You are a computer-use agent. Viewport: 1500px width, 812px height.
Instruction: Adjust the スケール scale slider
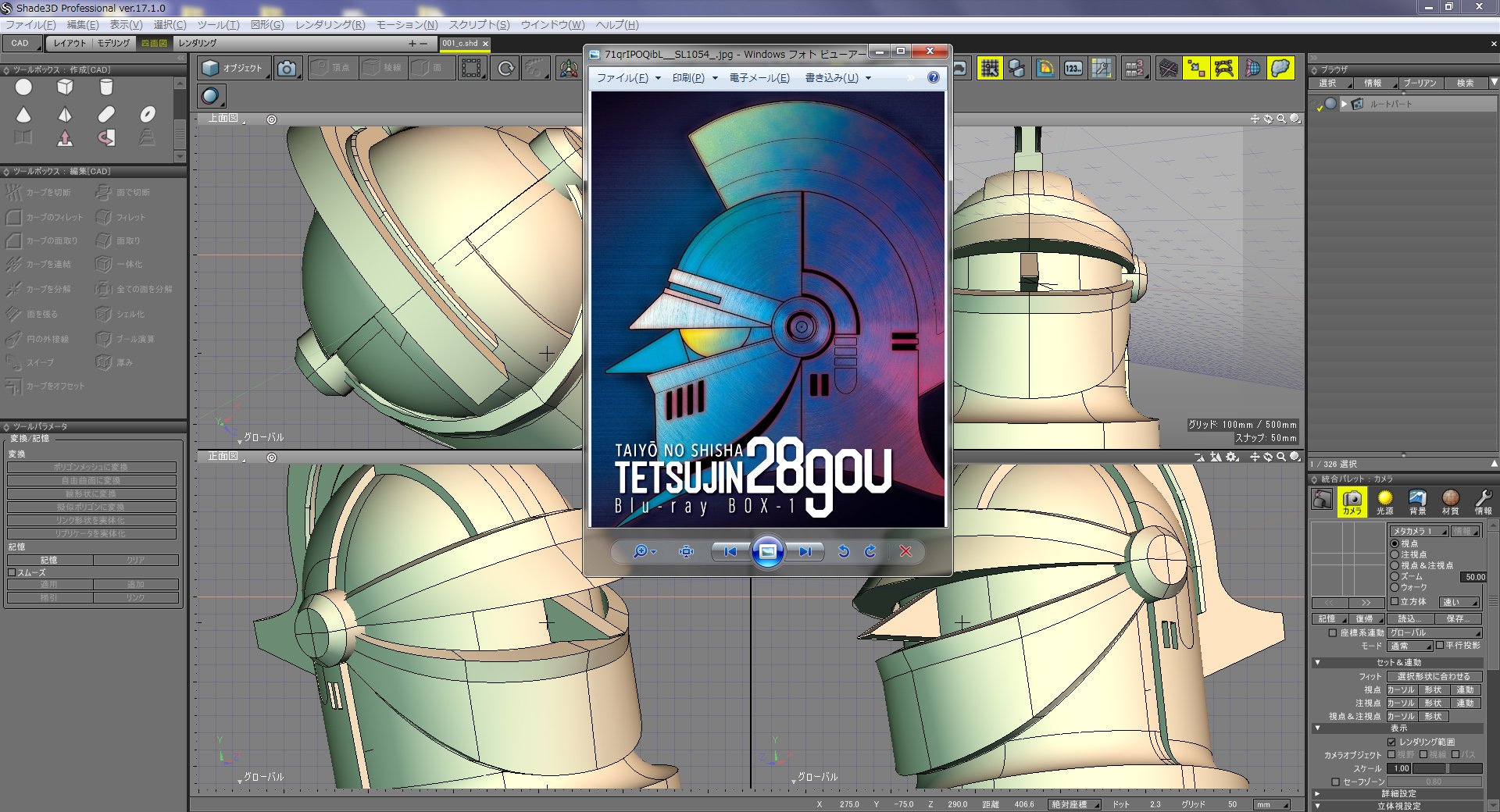coord(1447,768)
